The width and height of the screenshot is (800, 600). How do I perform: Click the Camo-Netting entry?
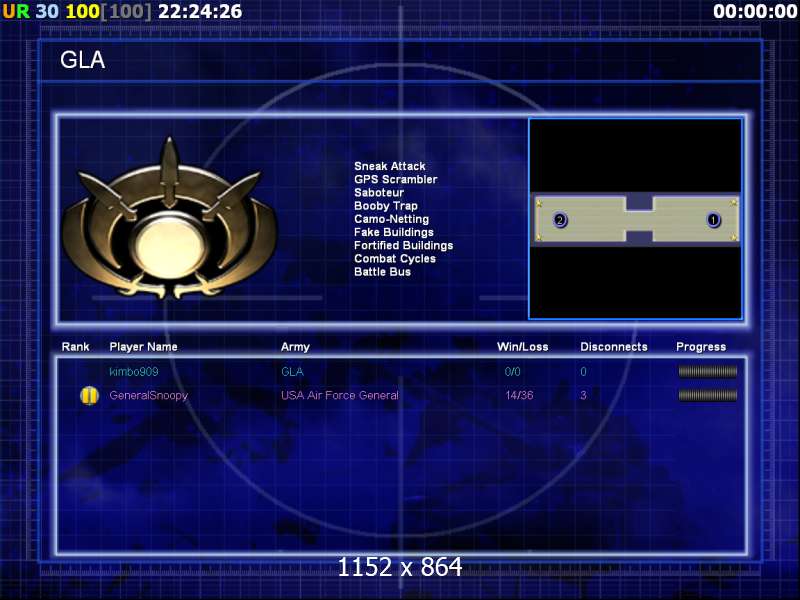pyautogui.click(x=391, y=219)
